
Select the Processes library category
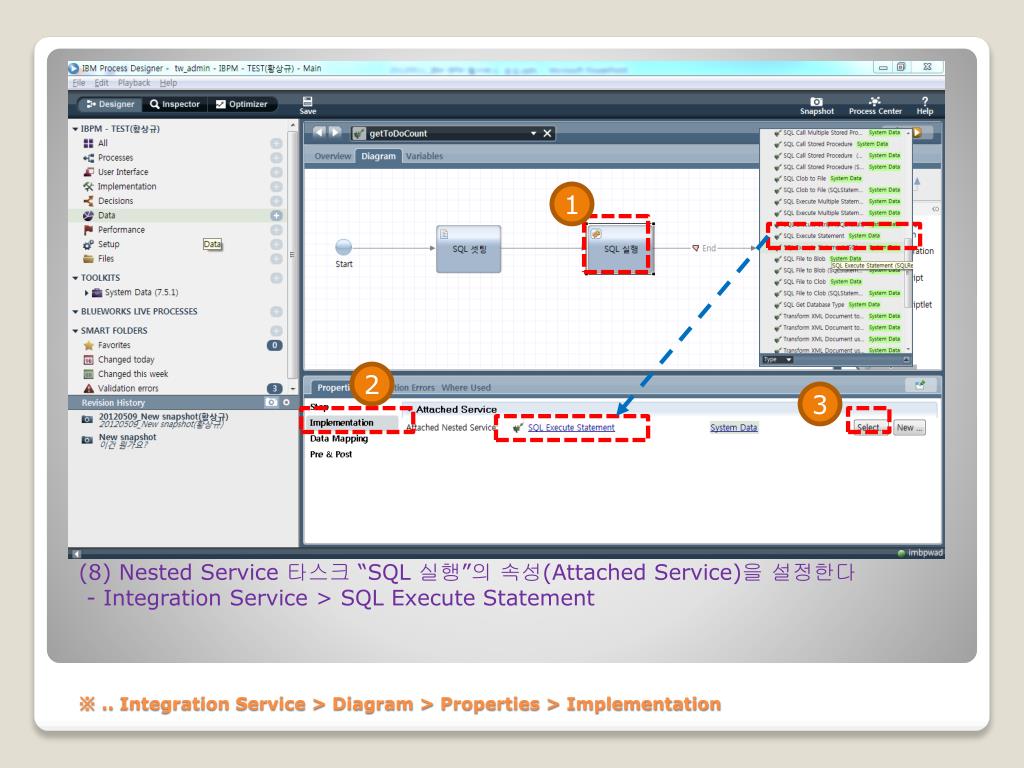108,157
